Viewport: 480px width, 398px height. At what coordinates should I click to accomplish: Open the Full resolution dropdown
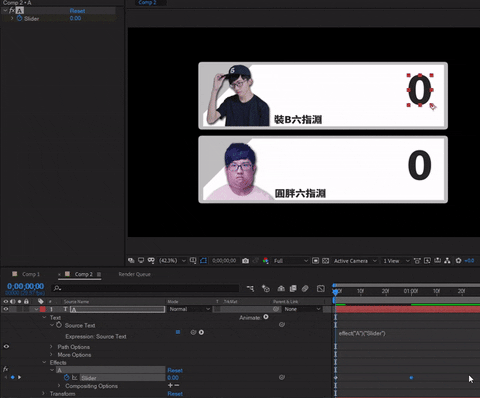point(291,261)
